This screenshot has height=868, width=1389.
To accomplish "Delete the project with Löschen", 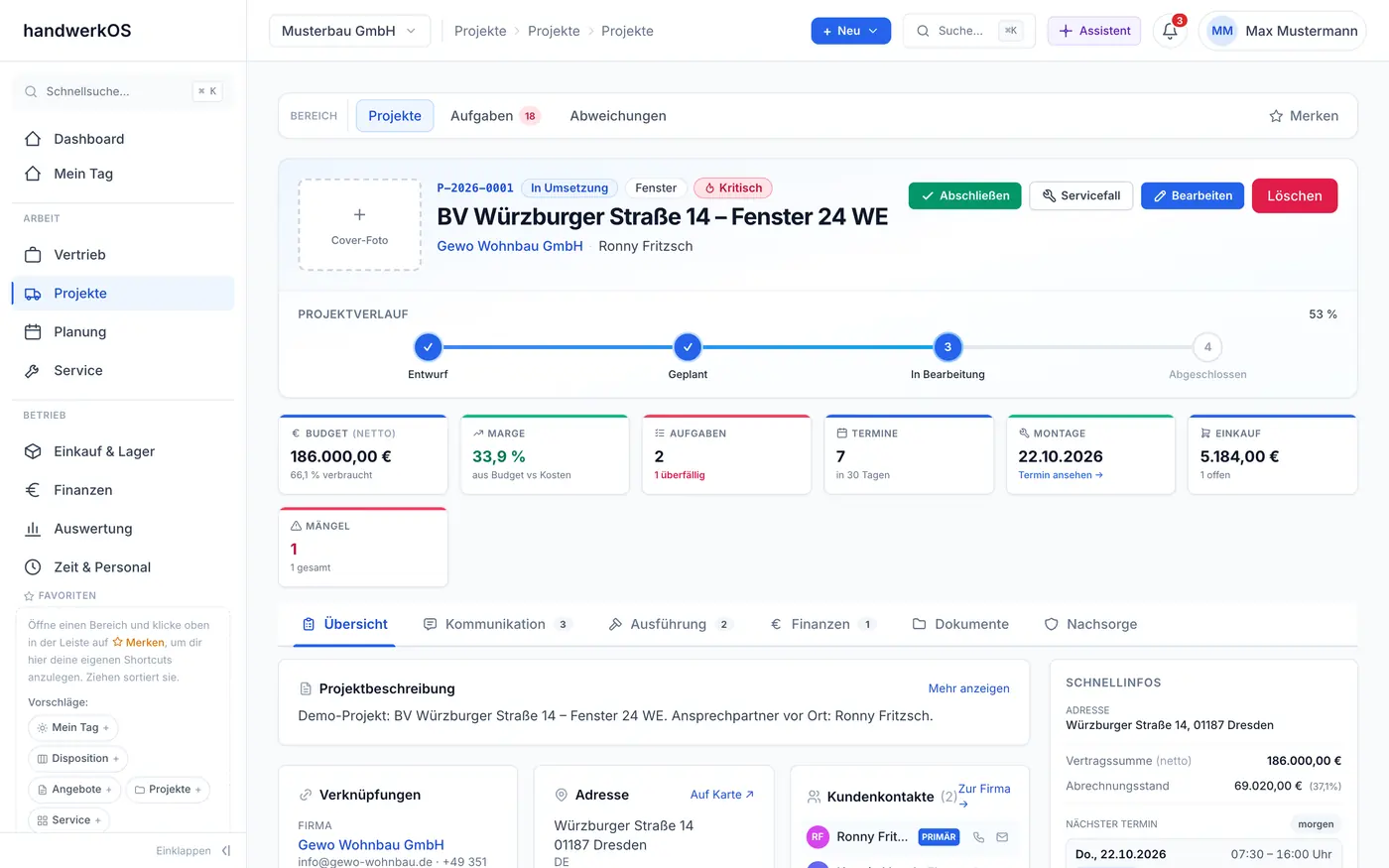I will tap(1294, 195).
